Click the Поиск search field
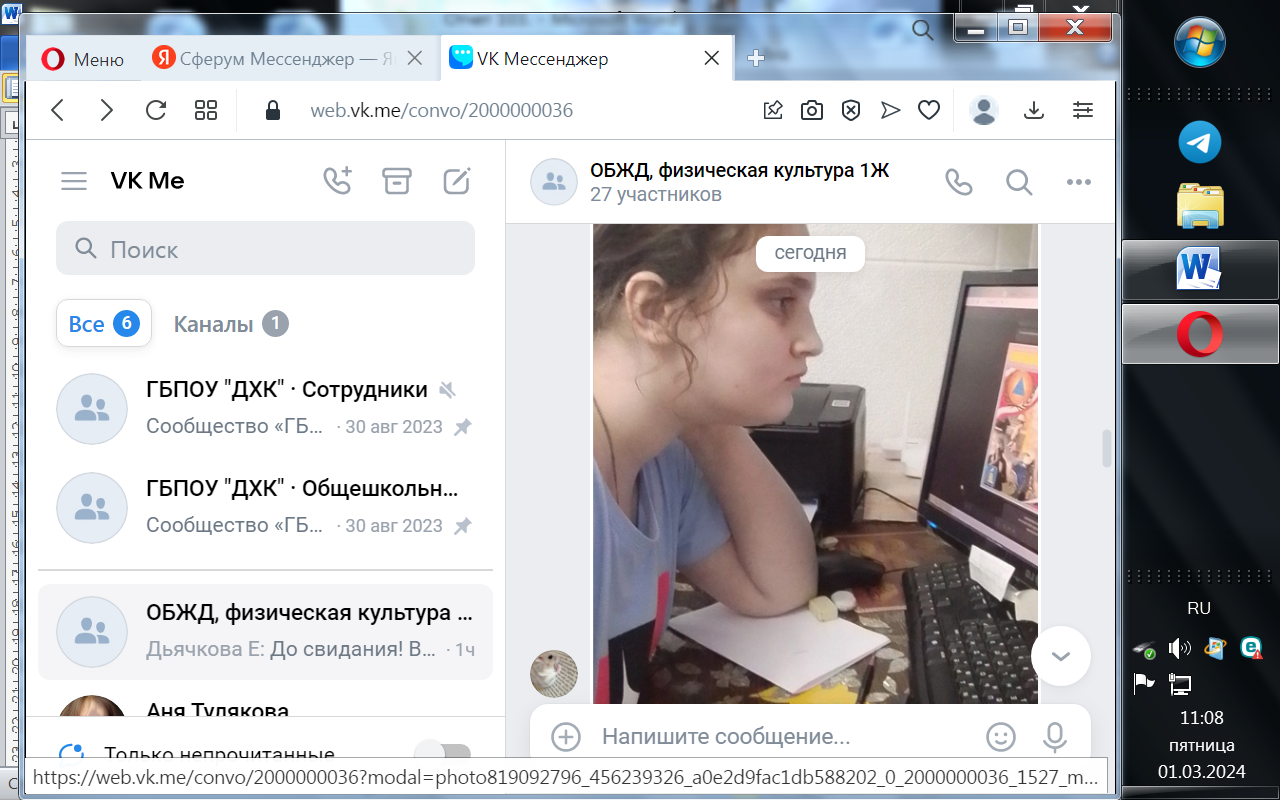This screenshot has height=800, width=1280. tap(265, 249)
